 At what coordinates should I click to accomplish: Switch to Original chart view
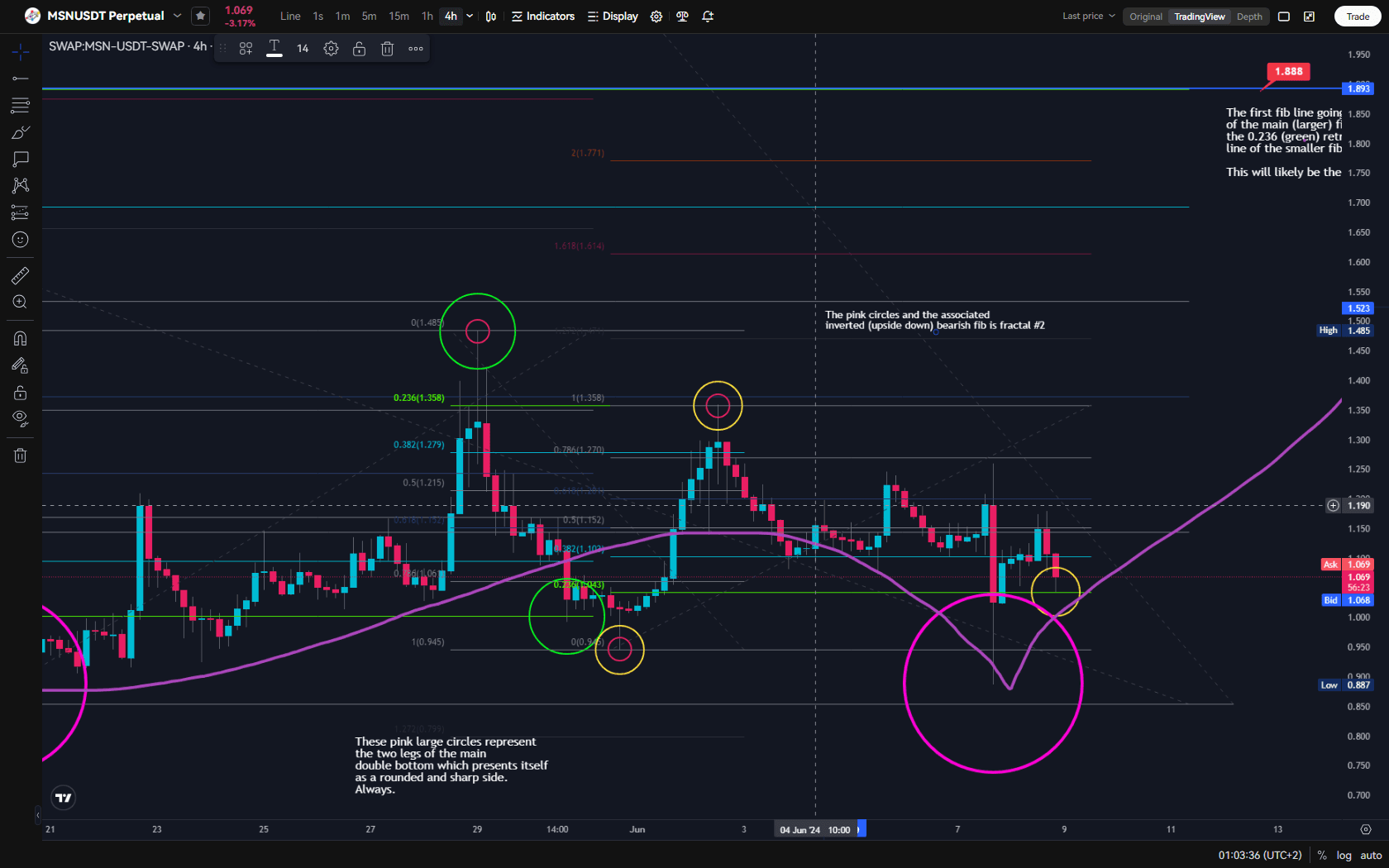[1146, 17]
